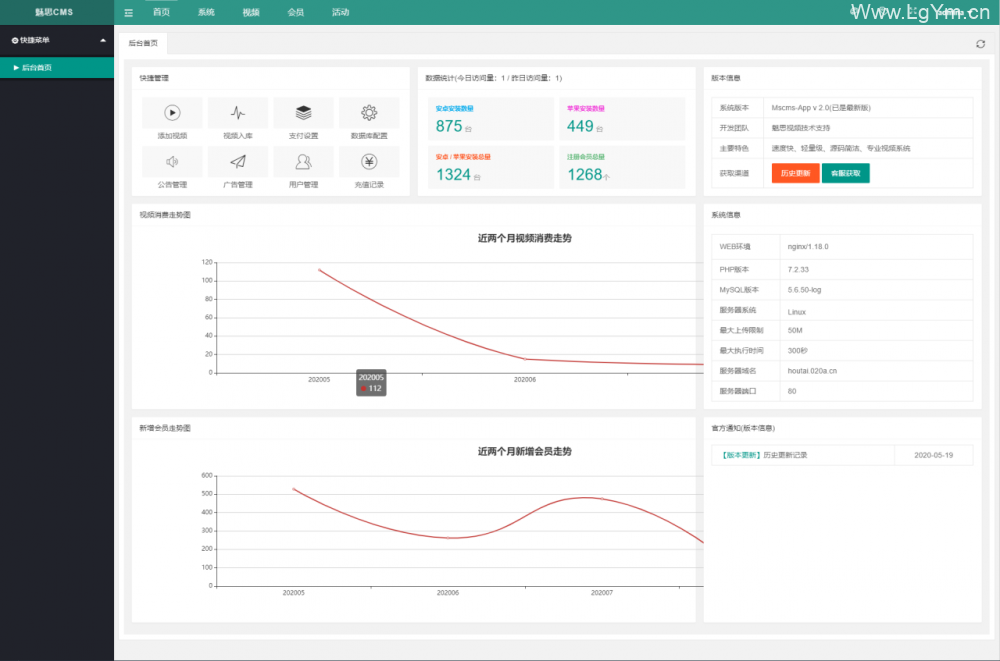
Task: Open 视频入库 pulse icon shortcut
Action: [238, 113]
